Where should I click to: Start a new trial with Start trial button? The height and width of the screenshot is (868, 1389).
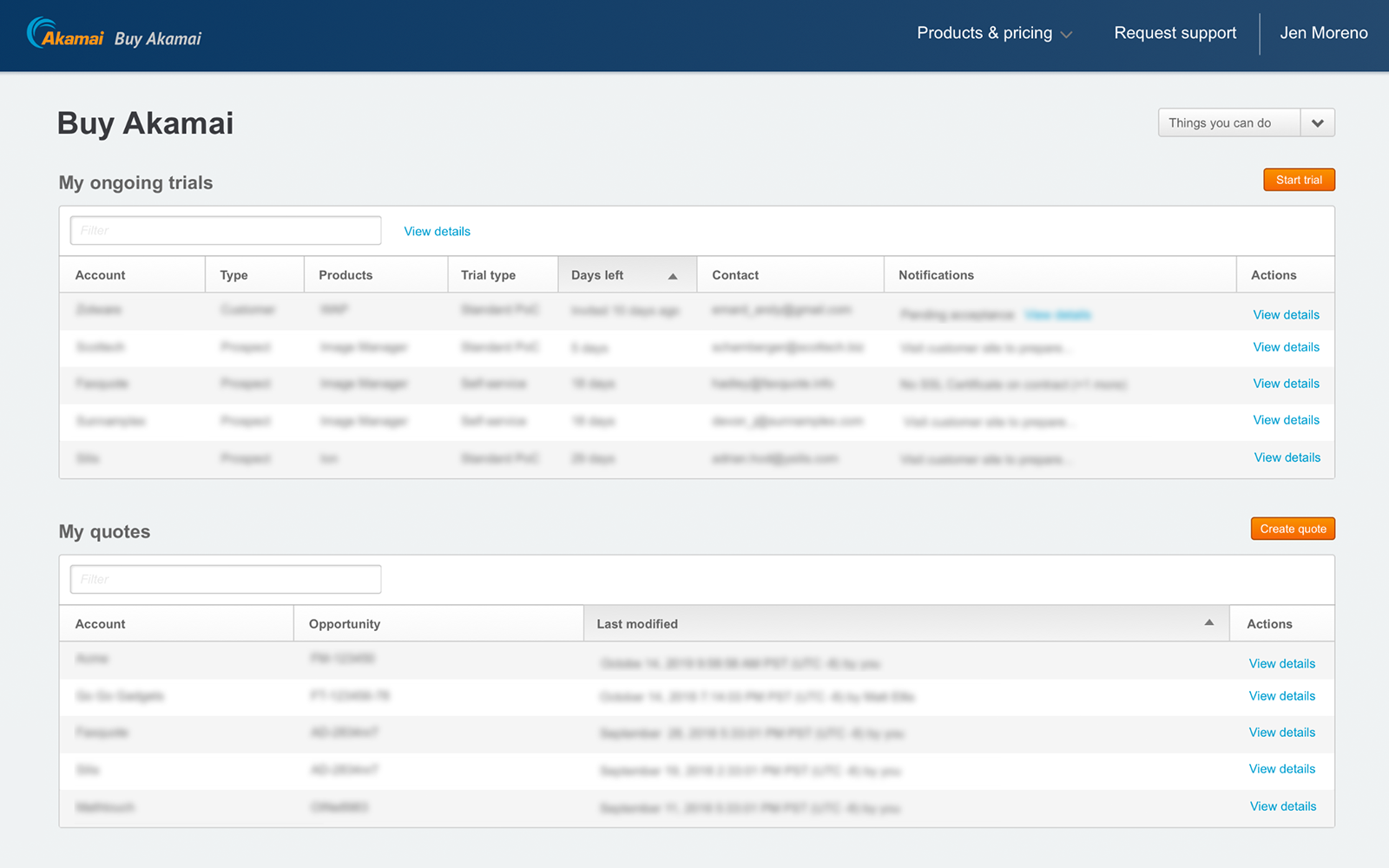click(x=1299, y=180)
